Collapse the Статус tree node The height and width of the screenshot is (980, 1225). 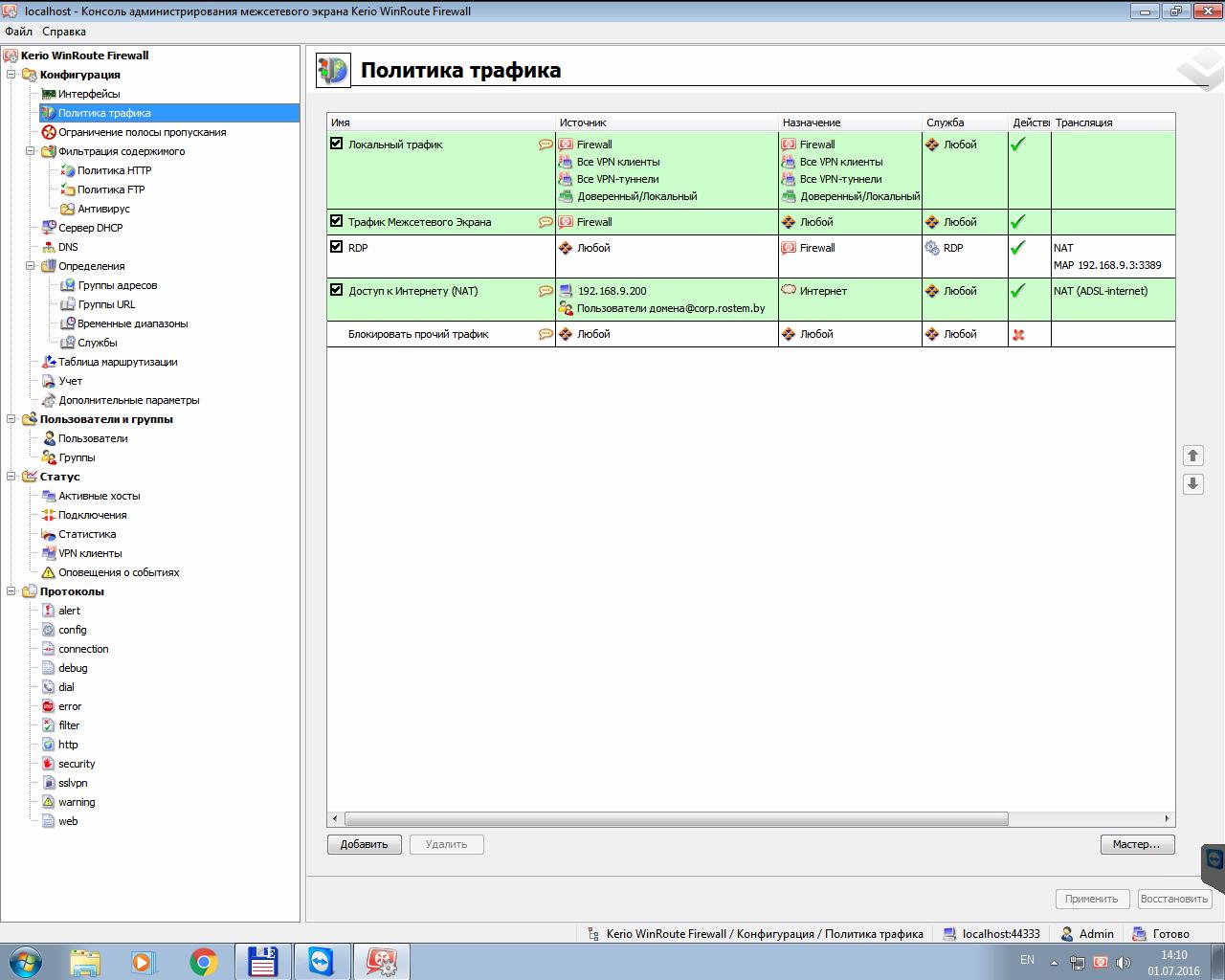11,477
